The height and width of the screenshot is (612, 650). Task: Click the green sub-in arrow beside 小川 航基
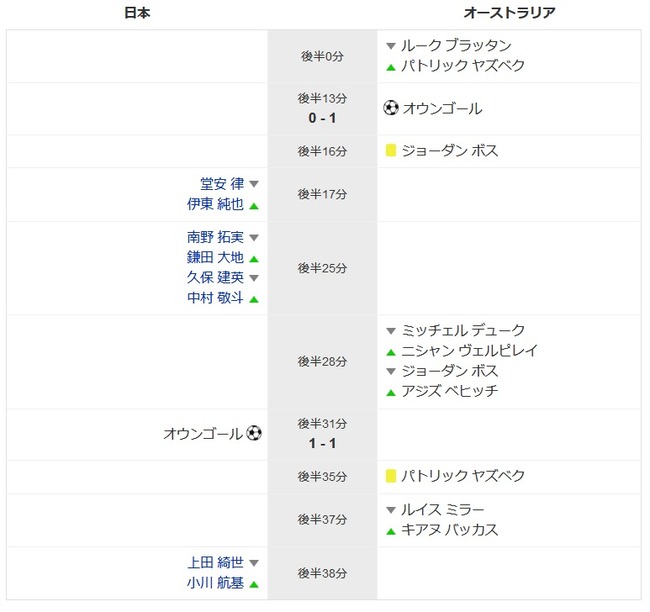click(254, 585)
